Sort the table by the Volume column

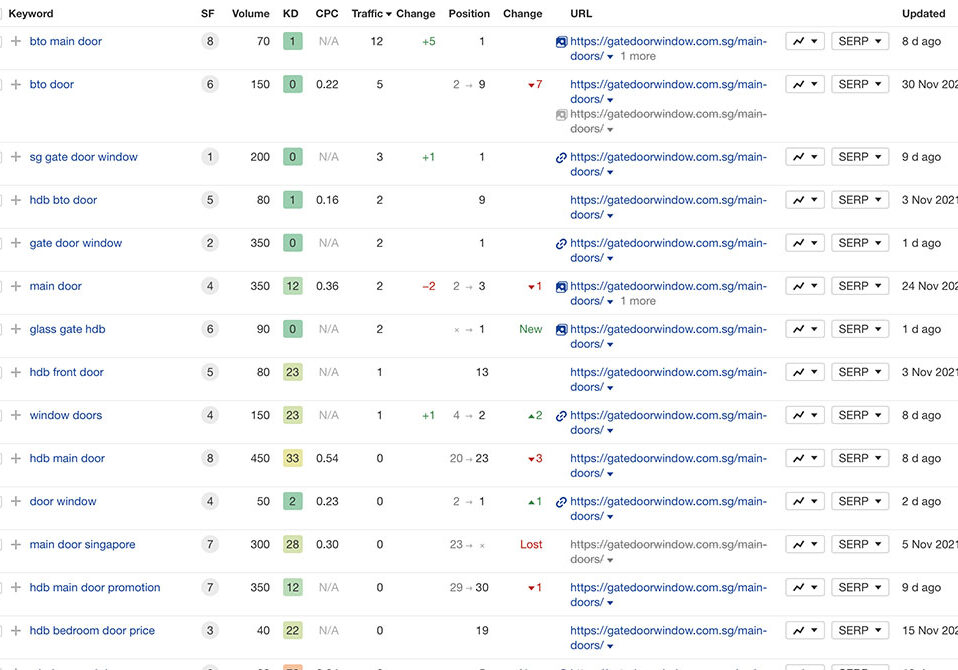coord(250,14)
